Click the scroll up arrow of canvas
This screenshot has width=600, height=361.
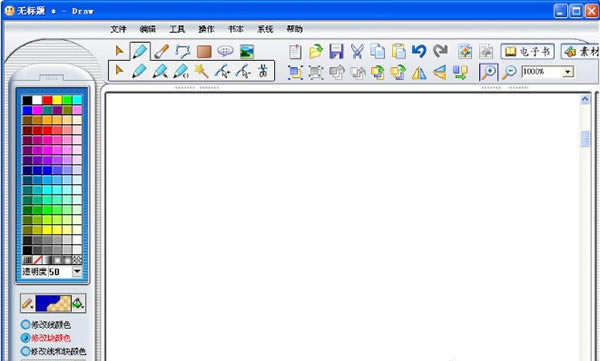tap(585, 100)
